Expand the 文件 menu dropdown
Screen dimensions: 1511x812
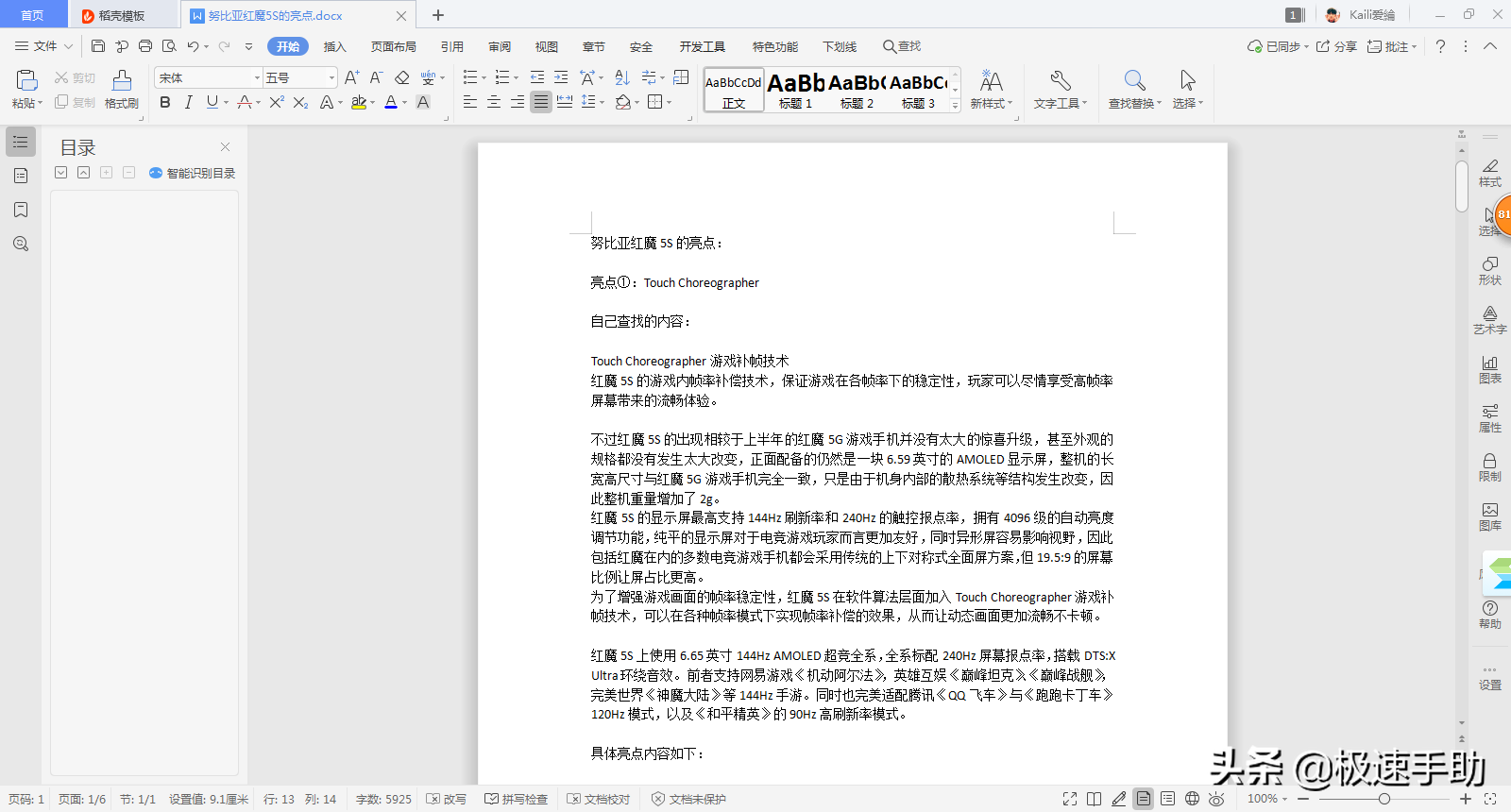pos(44,46)
